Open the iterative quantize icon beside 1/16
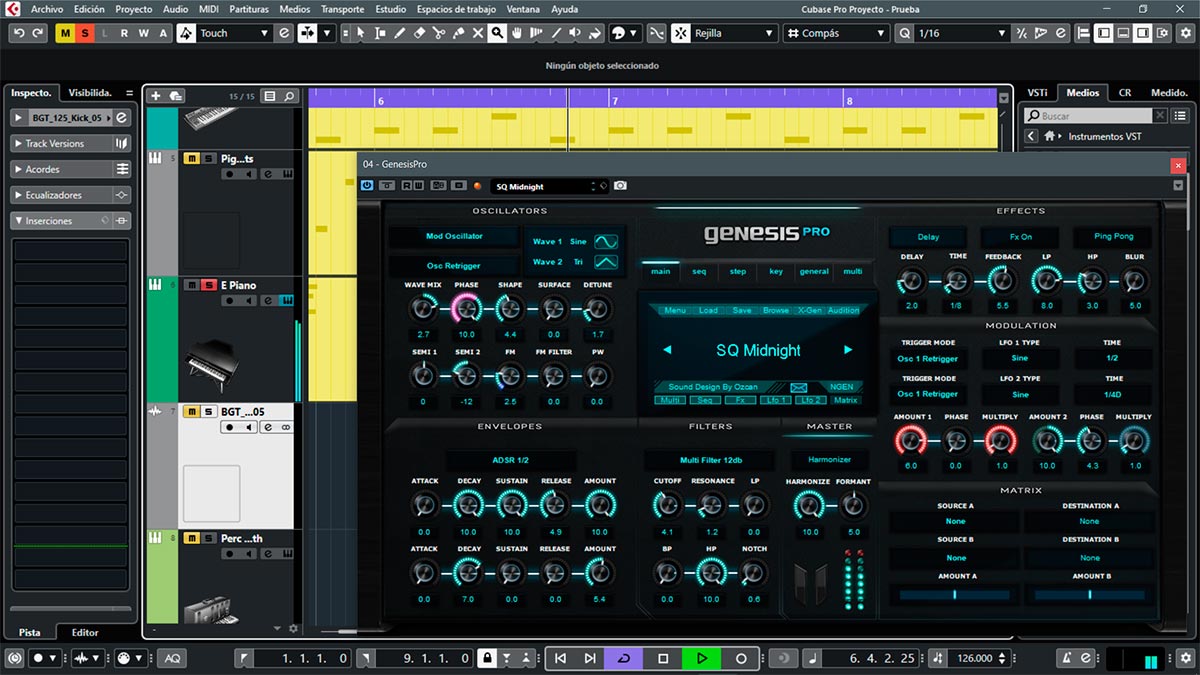The height and width of the screenshot is (675, 1200). point(1022,33)
